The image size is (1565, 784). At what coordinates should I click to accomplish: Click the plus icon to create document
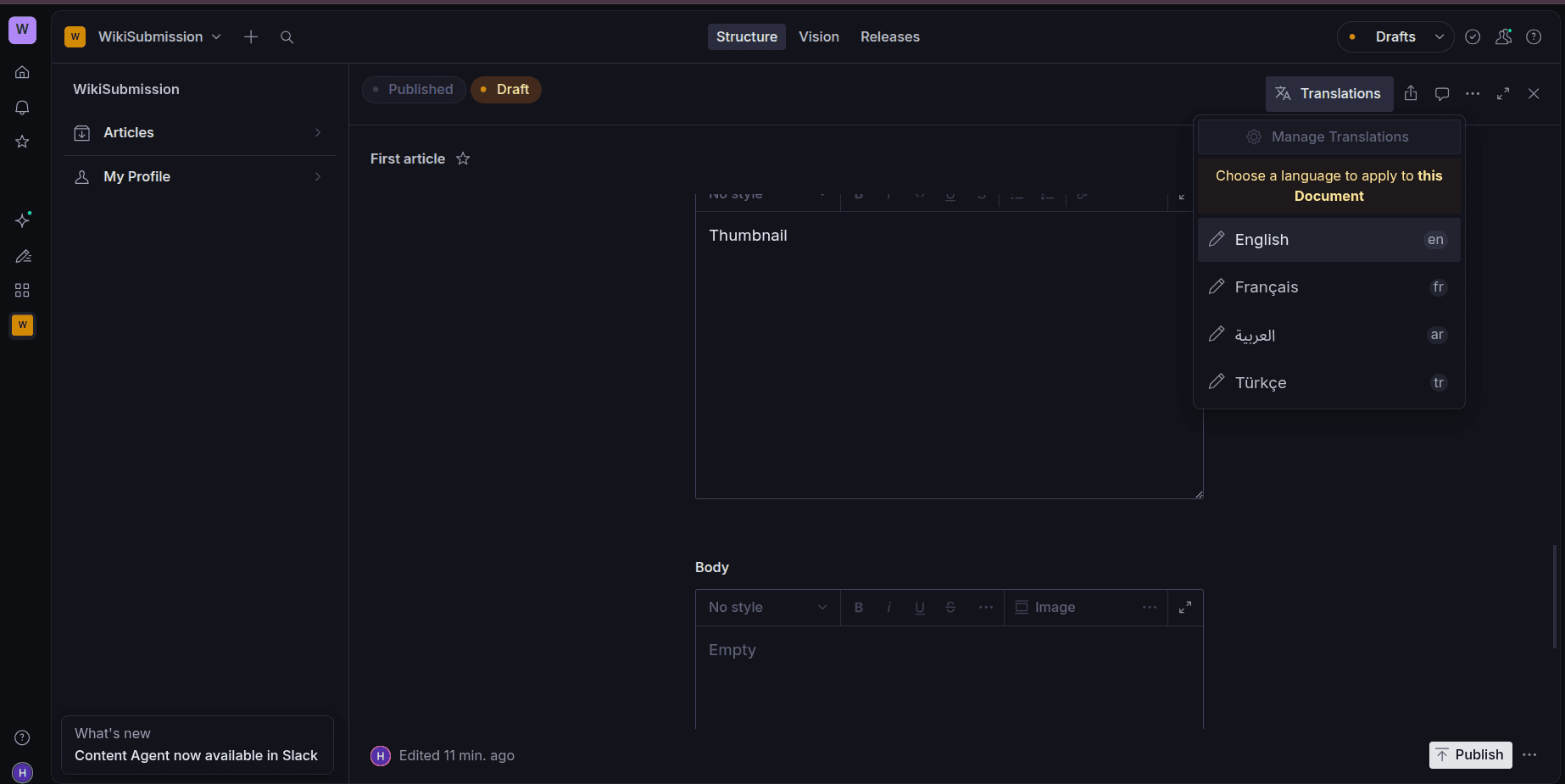pyautogui.click(x=251, y=37)
